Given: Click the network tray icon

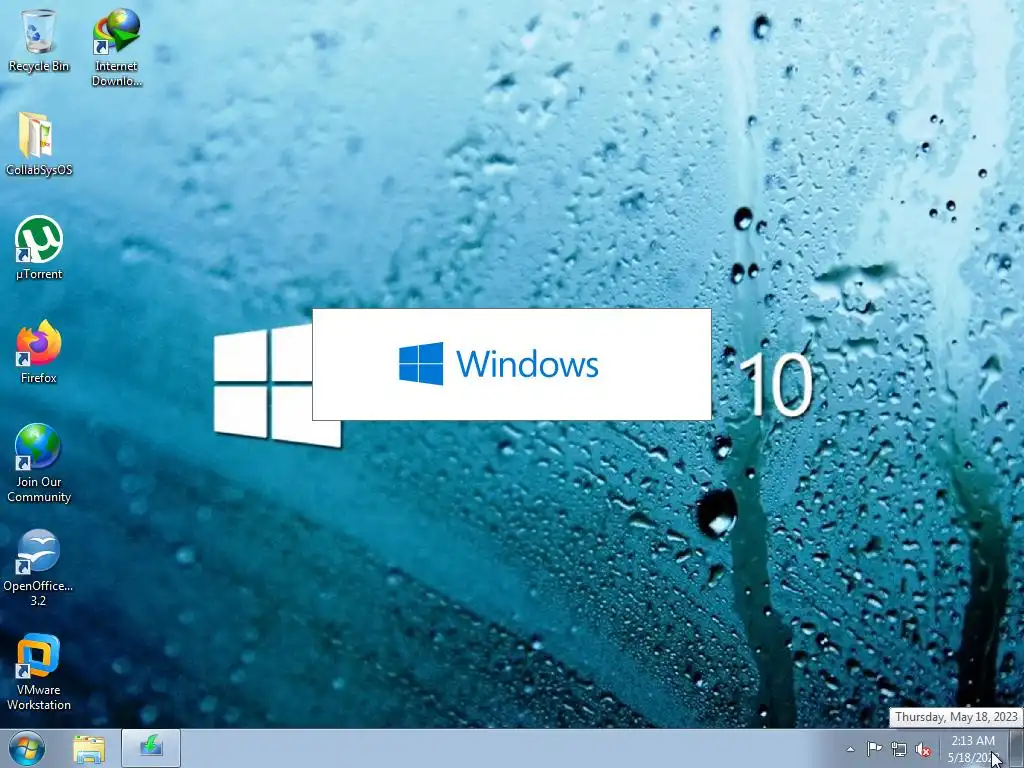Looking at the screenshot, I should [899, 749].
